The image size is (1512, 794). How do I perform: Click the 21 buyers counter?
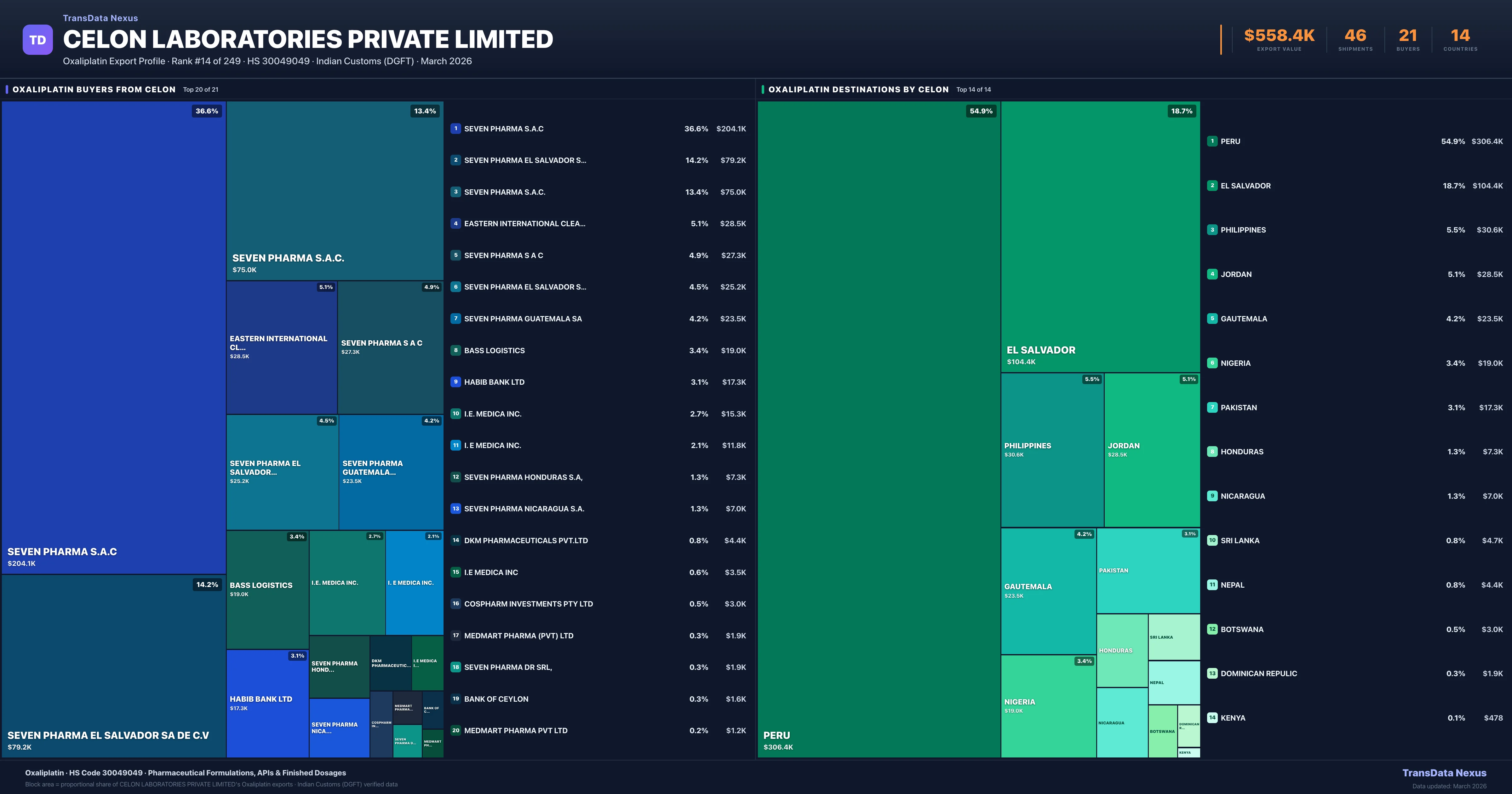(x=1407, y=36)
